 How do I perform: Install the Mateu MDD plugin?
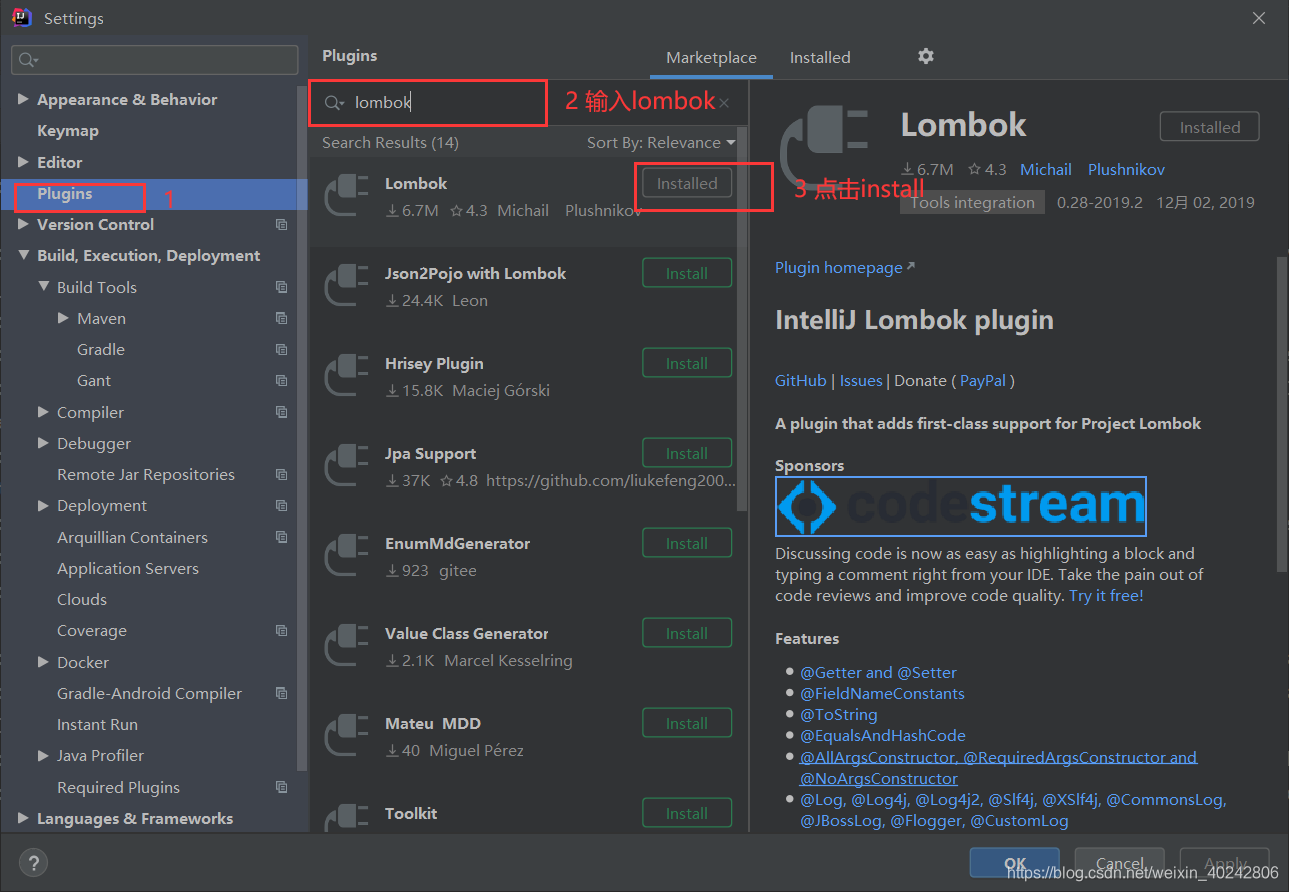687,723
